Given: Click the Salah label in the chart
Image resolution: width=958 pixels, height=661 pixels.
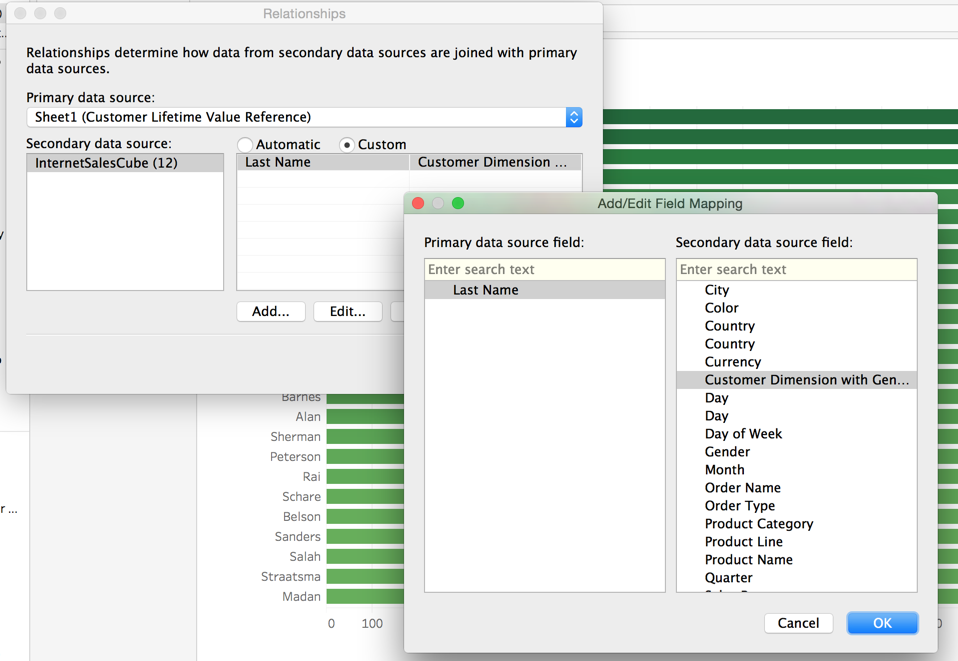Looking at the screenshot, I should pyautogui.click(x=305, y=557).
